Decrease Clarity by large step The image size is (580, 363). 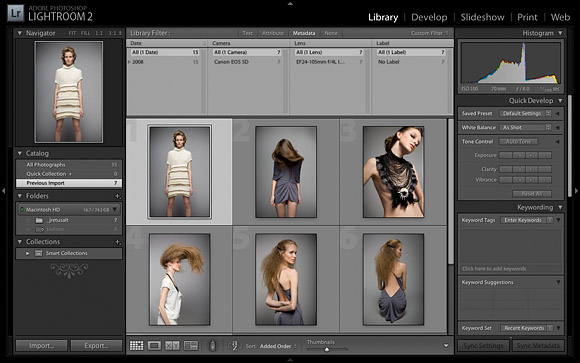click(x=506, y=169)
